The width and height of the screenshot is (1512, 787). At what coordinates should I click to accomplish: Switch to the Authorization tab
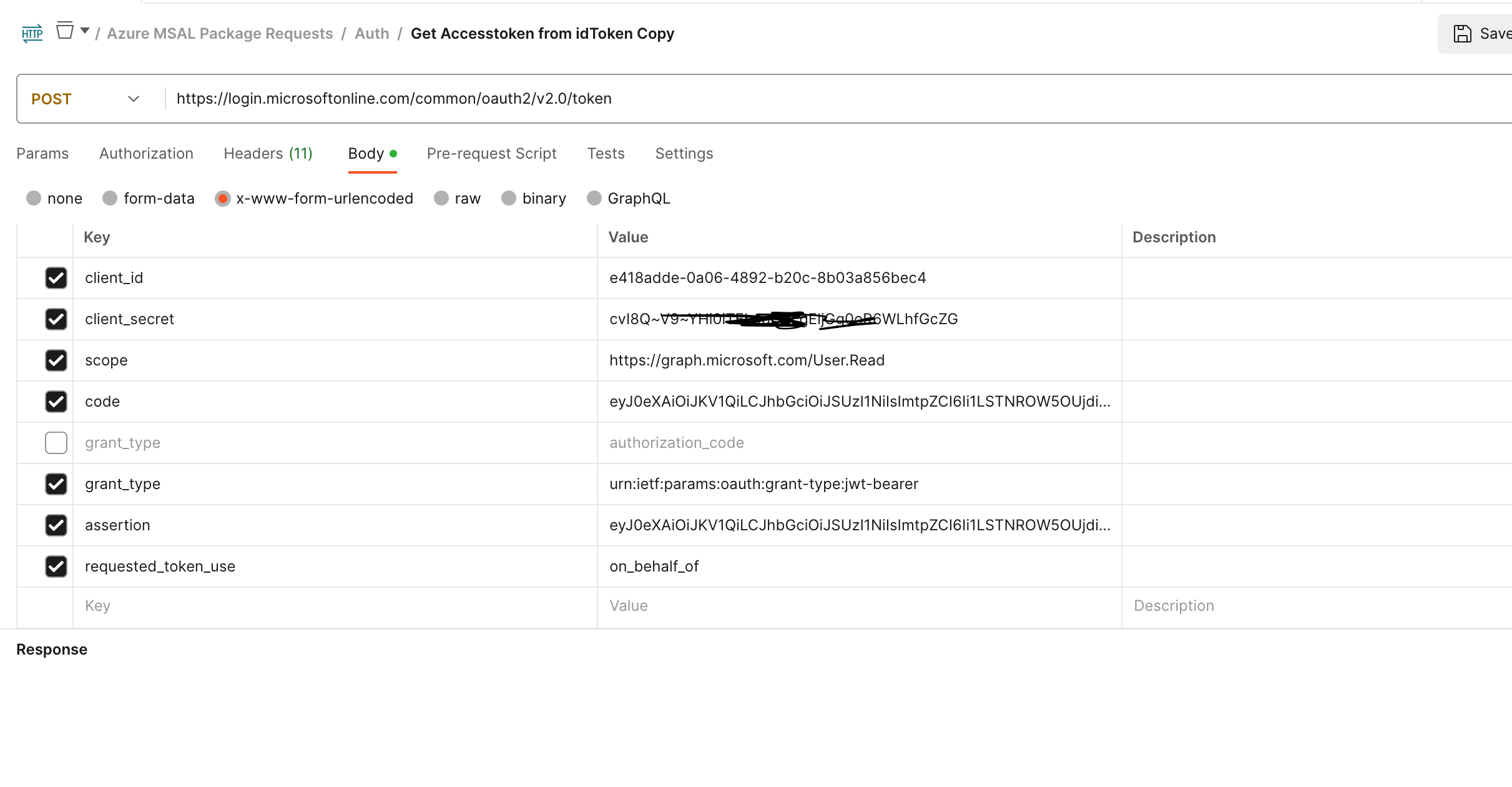[146, 153]
